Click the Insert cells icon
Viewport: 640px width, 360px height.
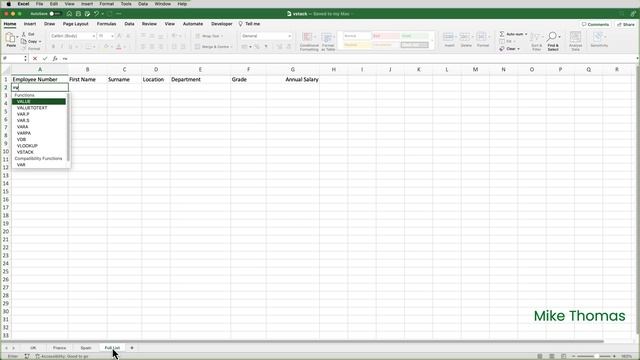click(449, 40)
